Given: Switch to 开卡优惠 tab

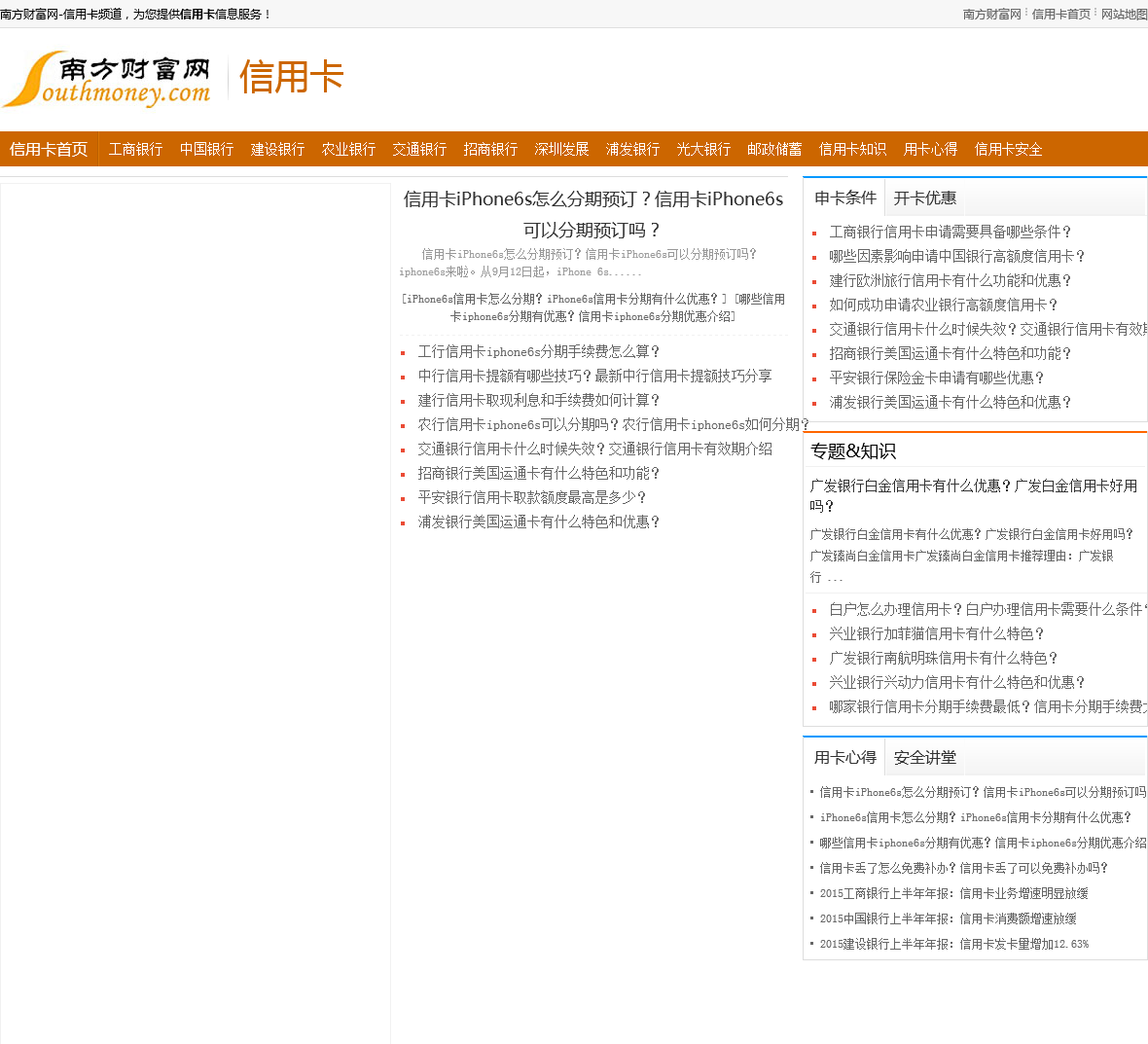Looking at the screenshot, I should point(924,198).
